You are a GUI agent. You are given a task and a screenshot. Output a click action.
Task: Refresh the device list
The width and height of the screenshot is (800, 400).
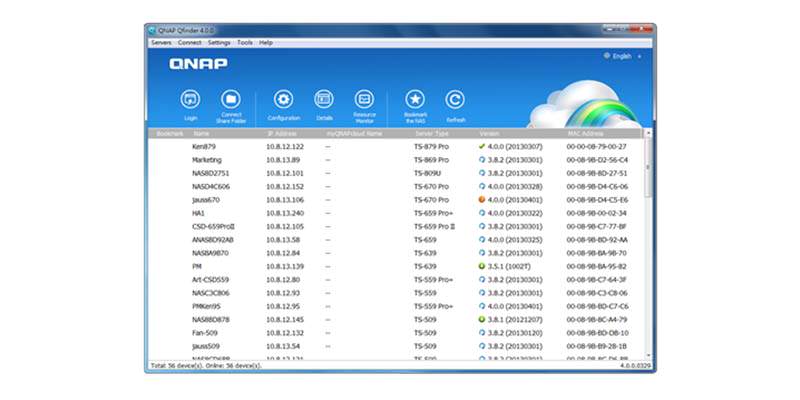455,99
